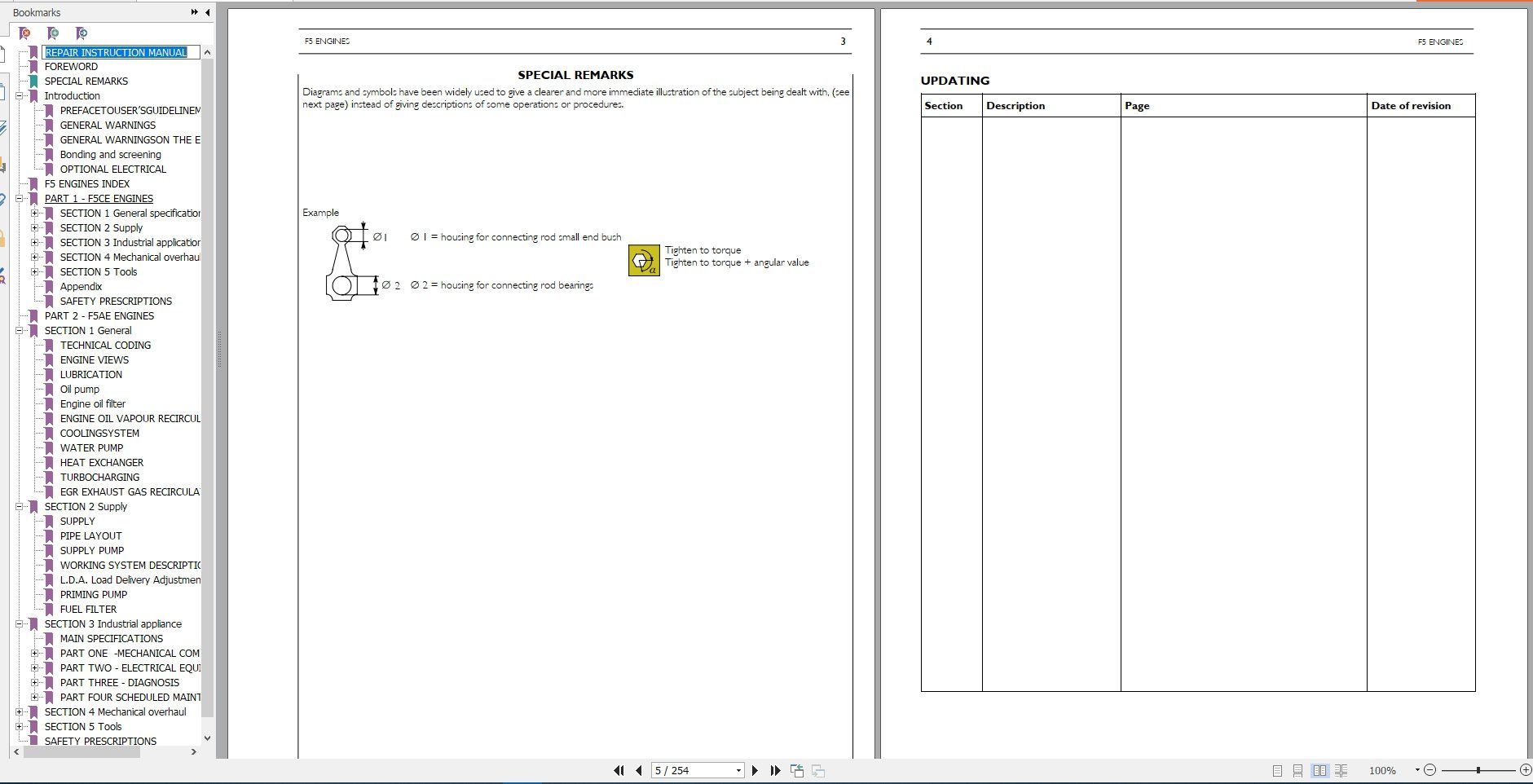
Task: Click the tighten to torque symbol in page
Action: click(x=644, y=261)
